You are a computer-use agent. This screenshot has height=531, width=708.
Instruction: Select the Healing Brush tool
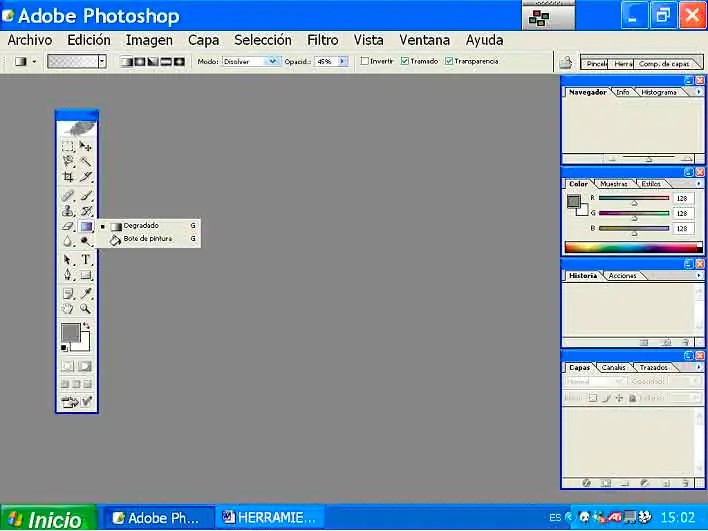(68, 196)
